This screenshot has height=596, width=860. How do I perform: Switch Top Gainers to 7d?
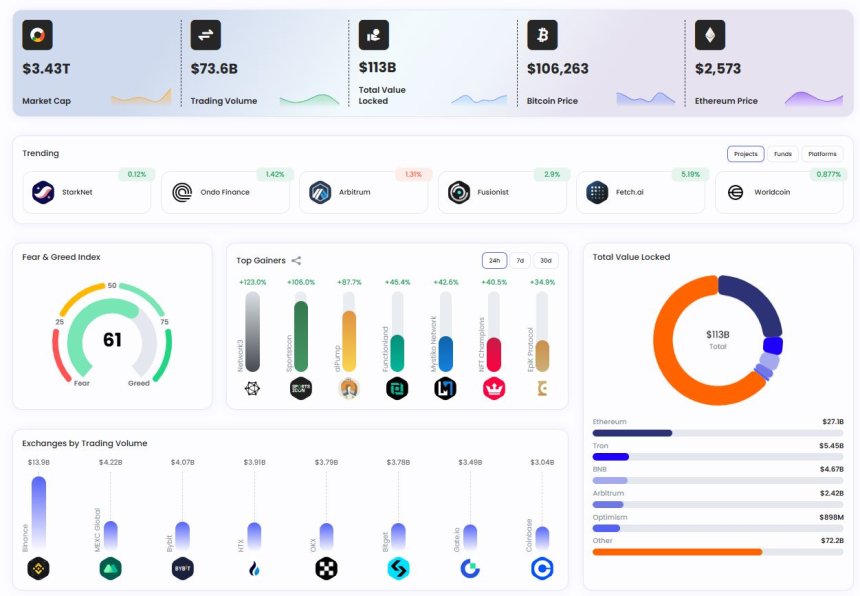(520, 260)
